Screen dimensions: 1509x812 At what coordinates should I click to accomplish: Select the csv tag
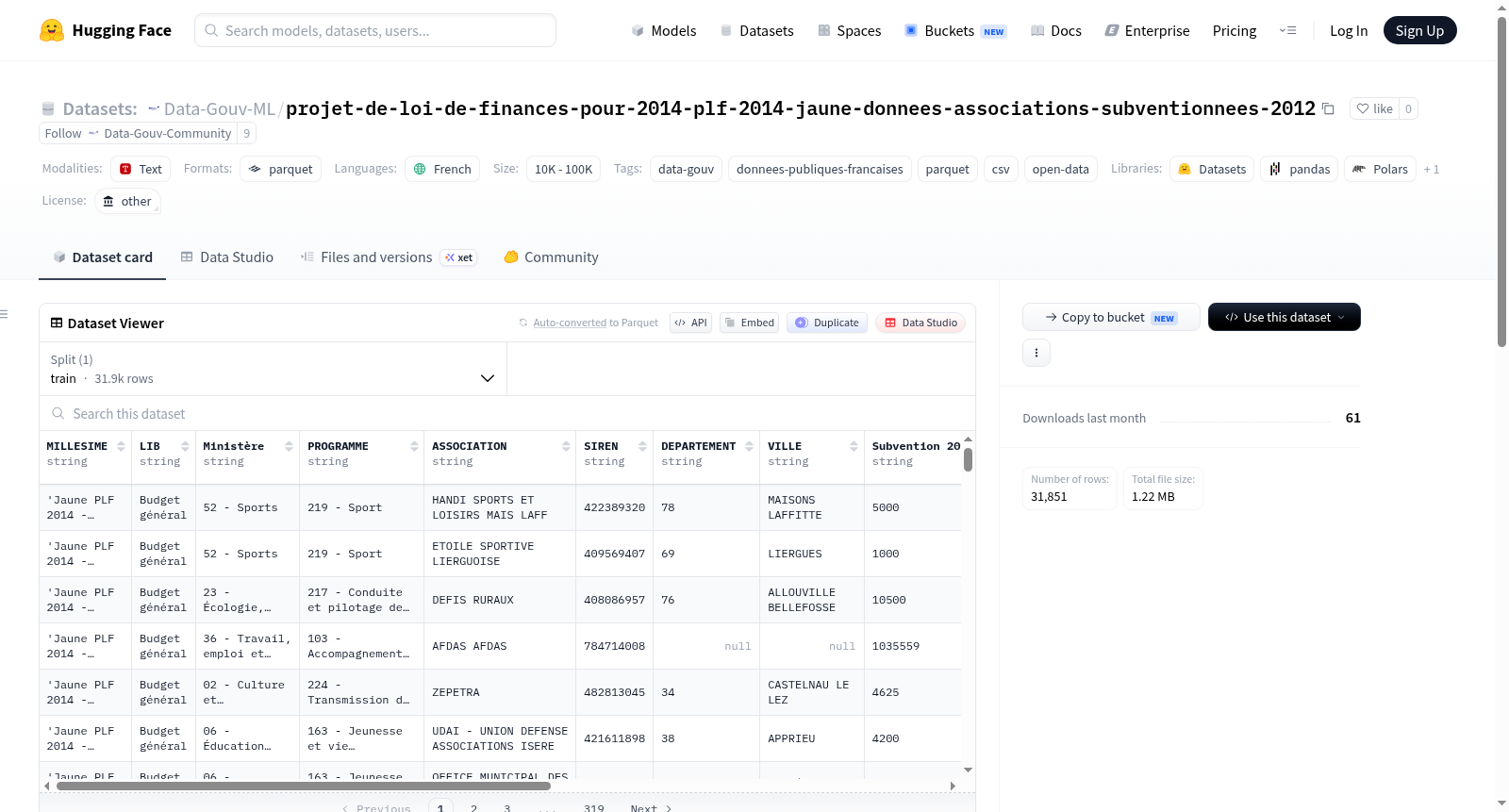[x=1001, y=169]
